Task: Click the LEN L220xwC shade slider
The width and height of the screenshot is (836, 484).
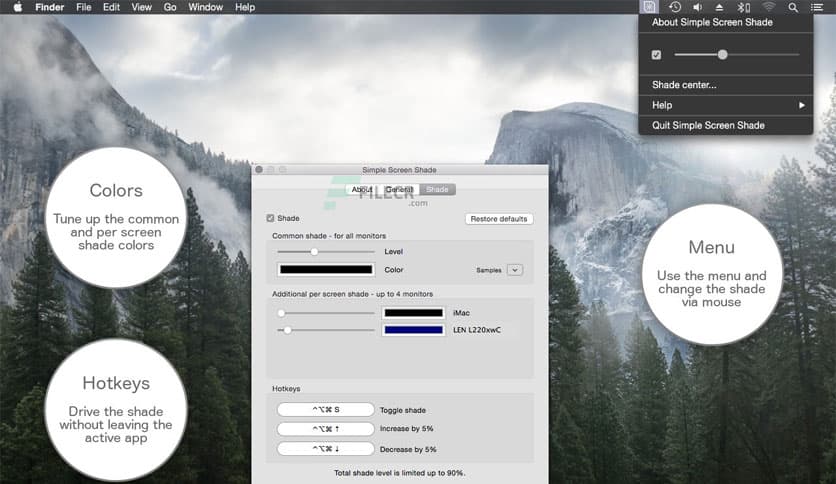Action: coord(326,330)
